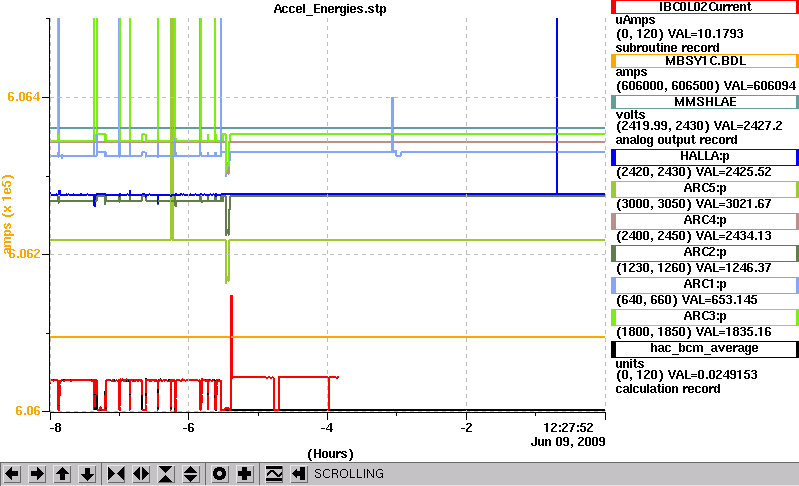Click the 'amps (x 1e5)' y-axis title
This screenshot has height=486, width=799.
[x=7, y=214]
